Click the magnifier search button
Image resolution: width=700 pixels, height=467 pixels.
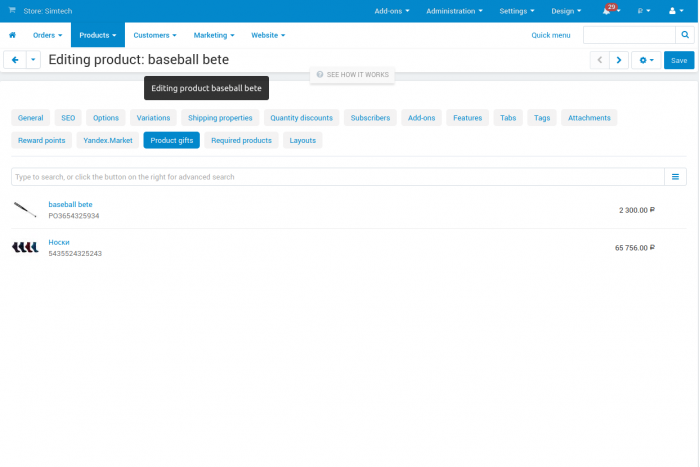[x=685, y=35]
